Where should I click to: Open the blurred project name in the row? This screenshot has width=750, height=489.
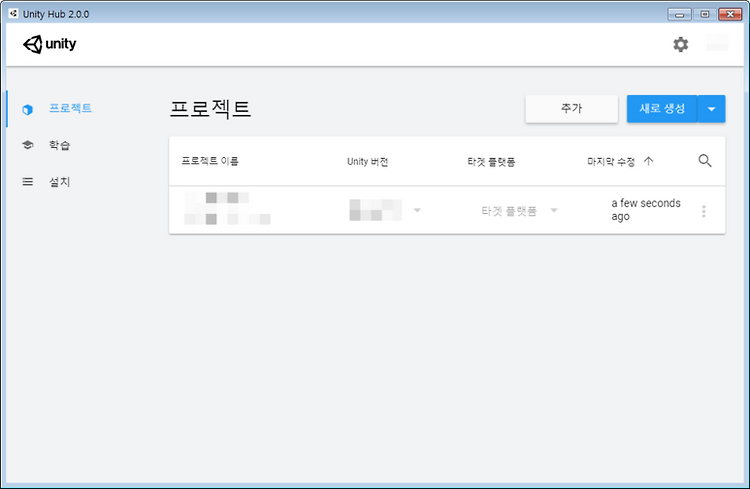[x=227, y=209]
